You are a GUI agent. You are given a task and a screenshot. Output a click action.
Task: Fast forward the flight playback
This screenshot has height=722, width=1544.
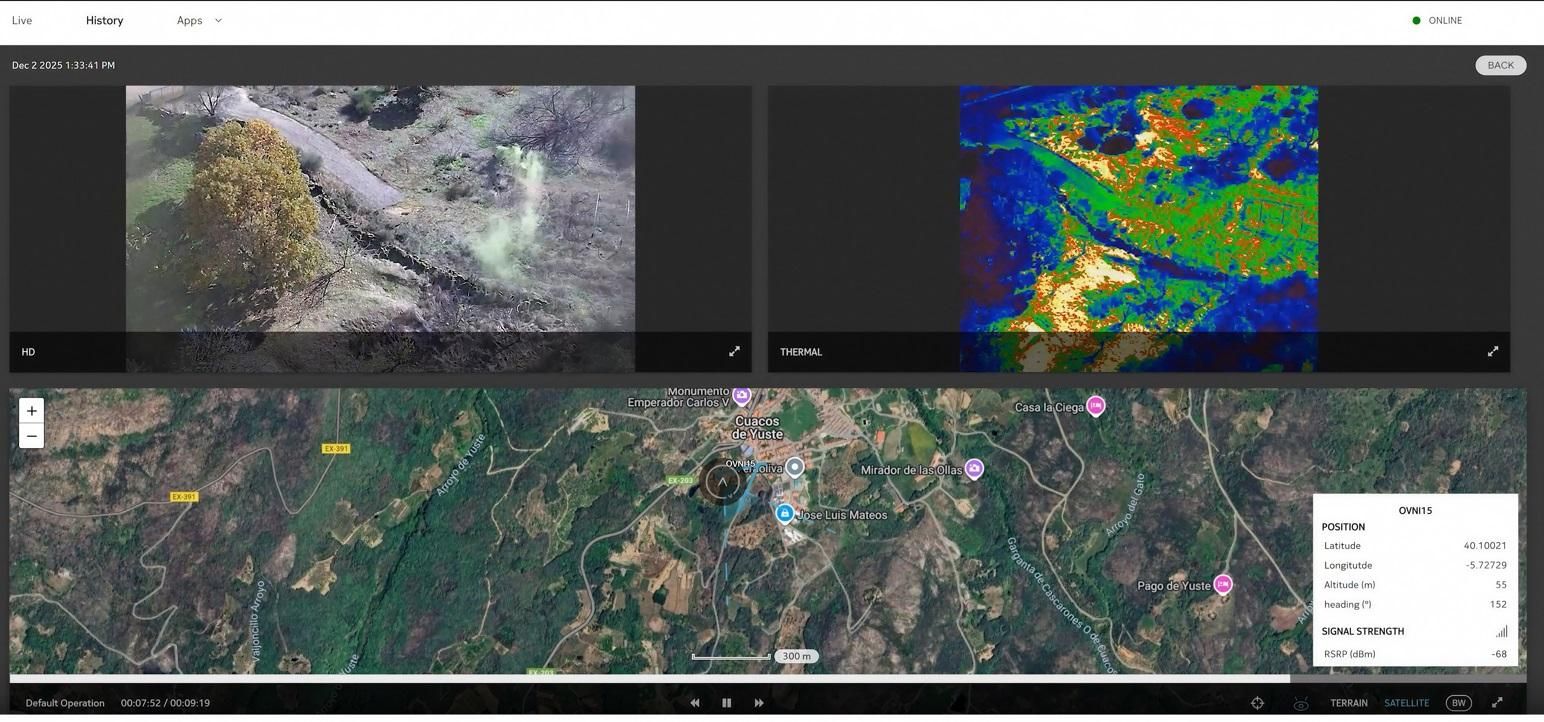coord(759,703)
